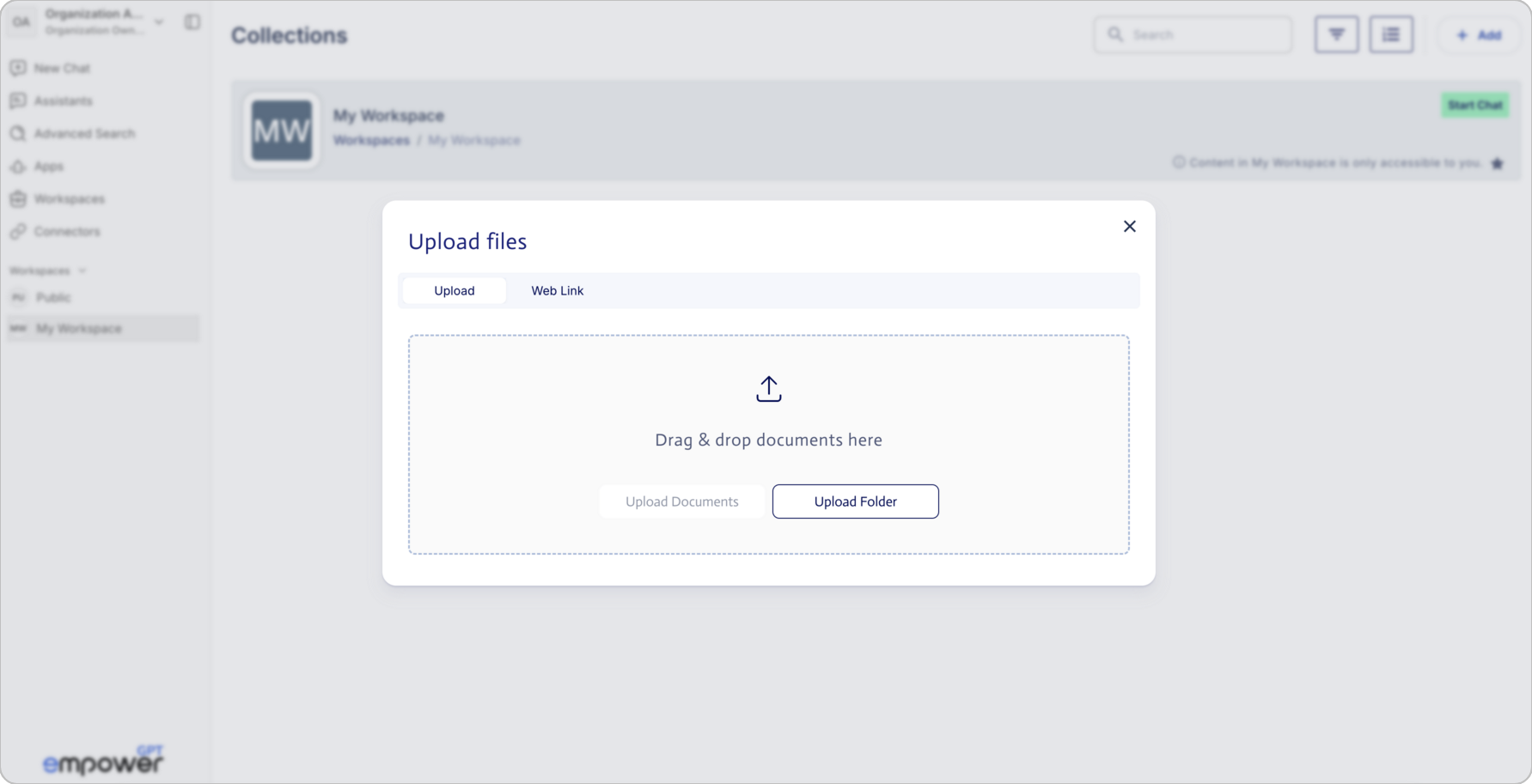1532x784 pixels.
Task: Select the Upload tab
Action: coord(454,291)
